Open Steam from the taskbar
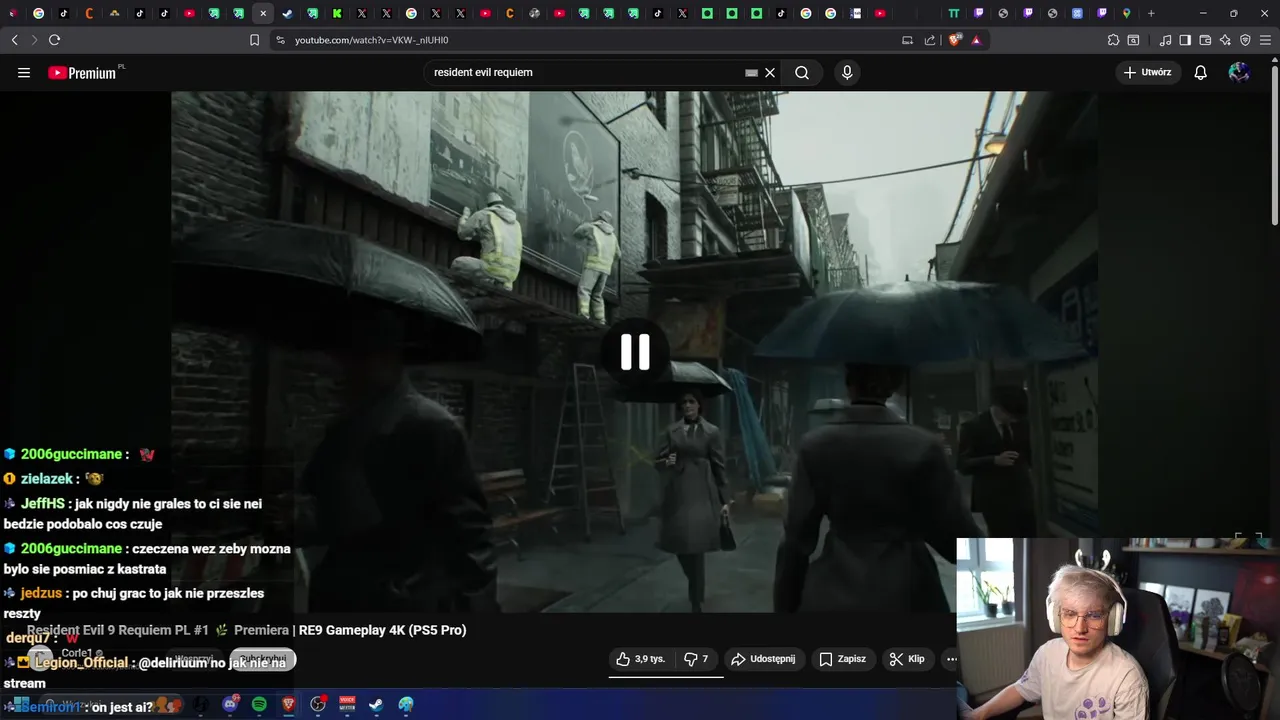Image resolution: width=1280 pixels, height=720 pixels. pos(376,704)
